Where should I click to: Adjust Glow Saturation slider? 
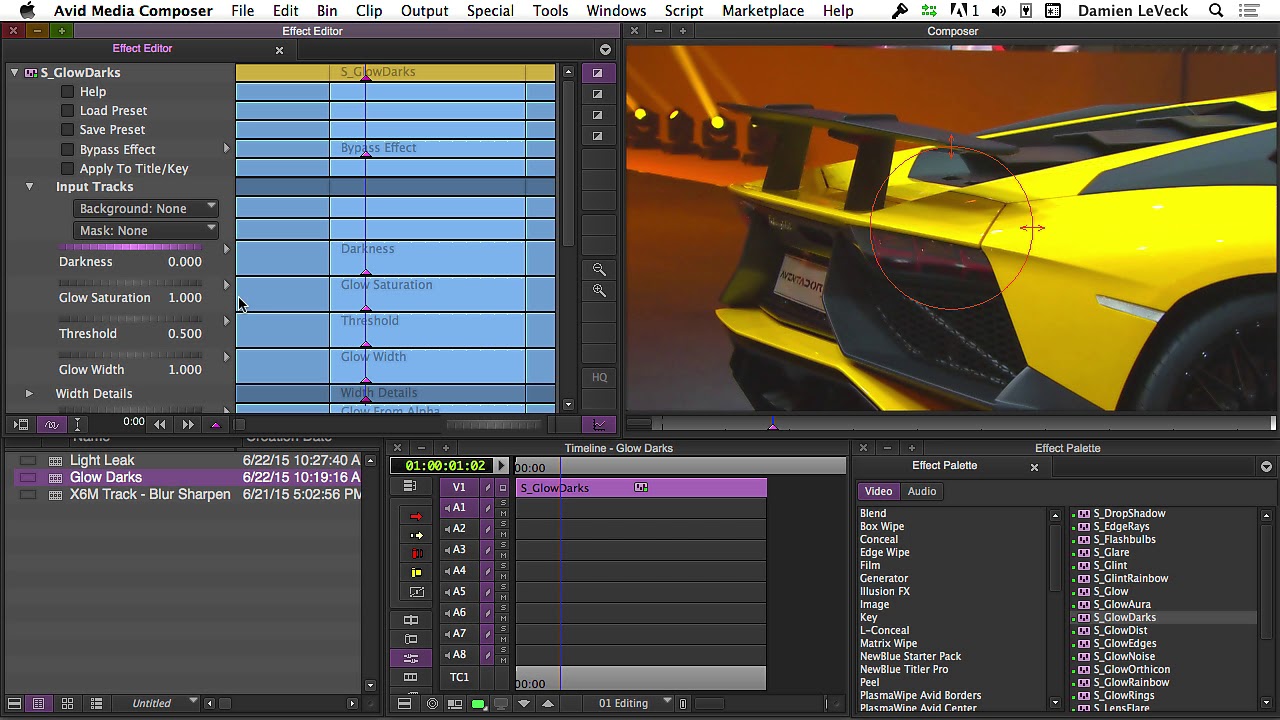tap(130, 284)
